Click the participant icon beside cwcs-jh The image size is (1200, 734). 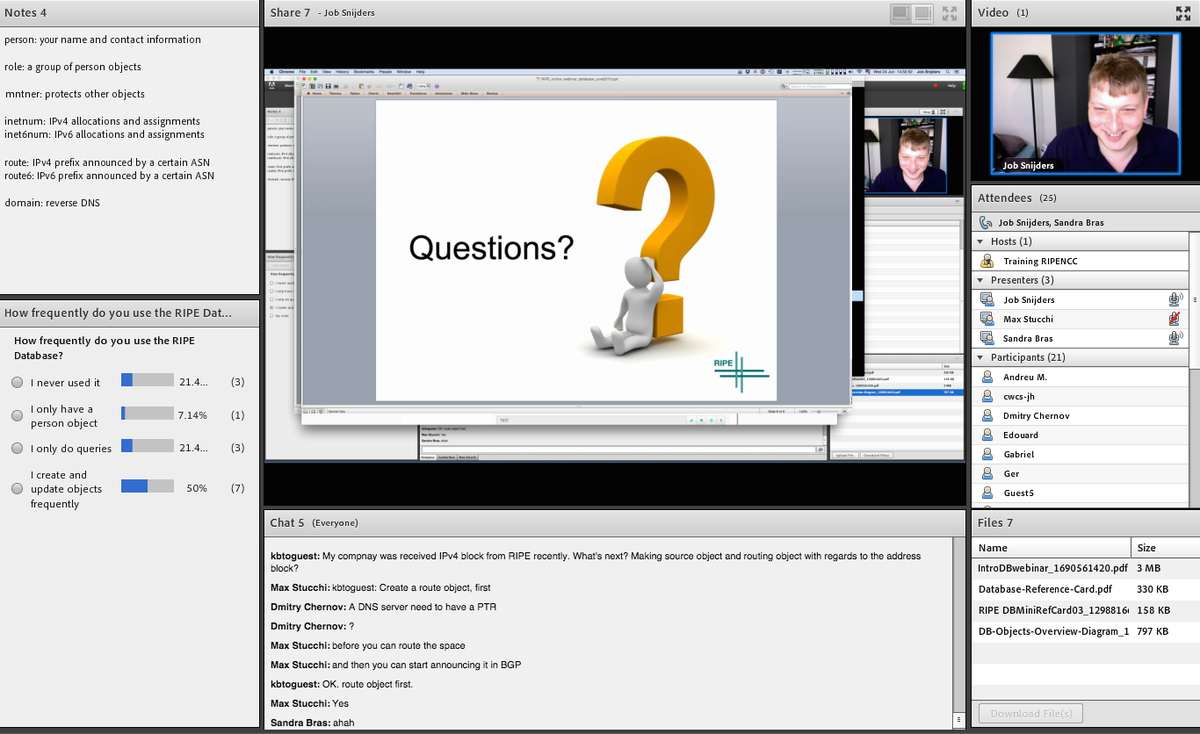click(x=987, y=396)
